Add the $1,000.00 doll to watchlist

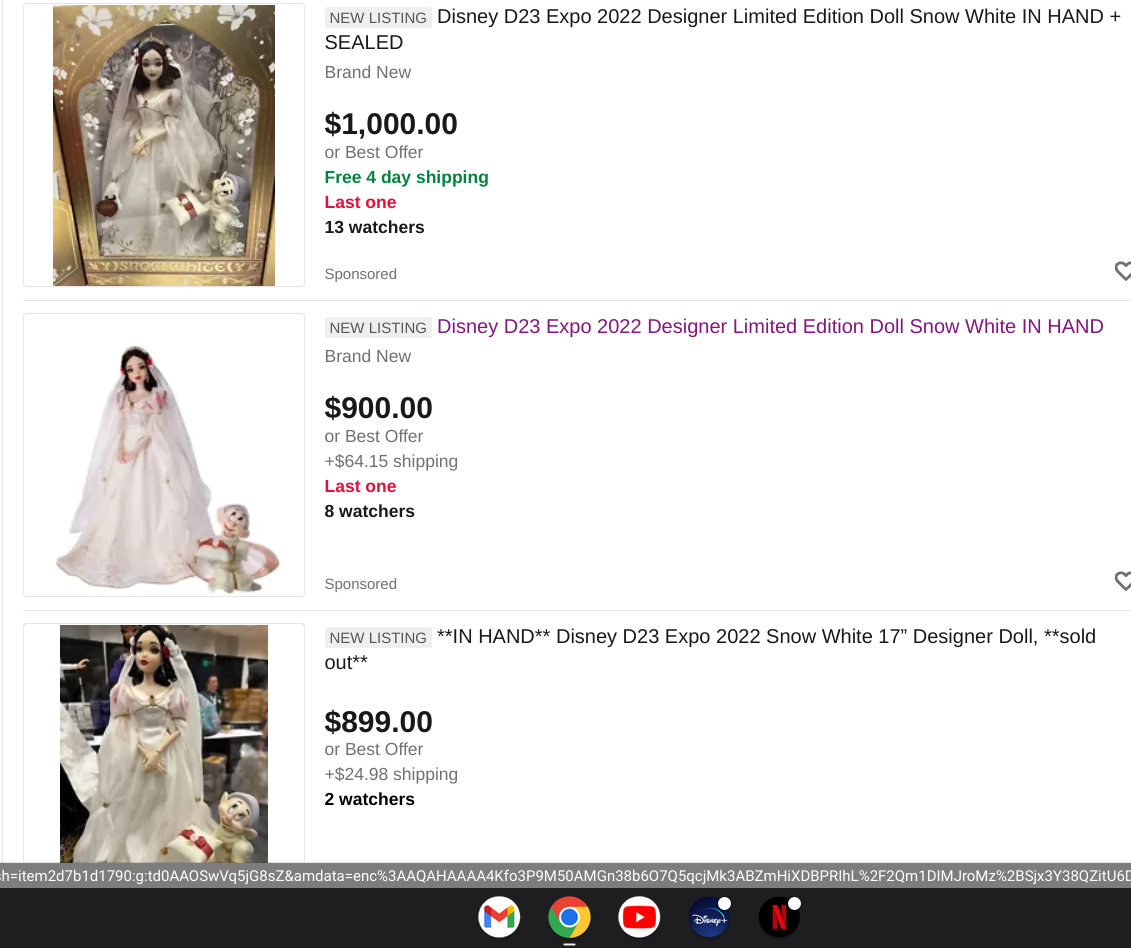click(x=1122, y=271)
